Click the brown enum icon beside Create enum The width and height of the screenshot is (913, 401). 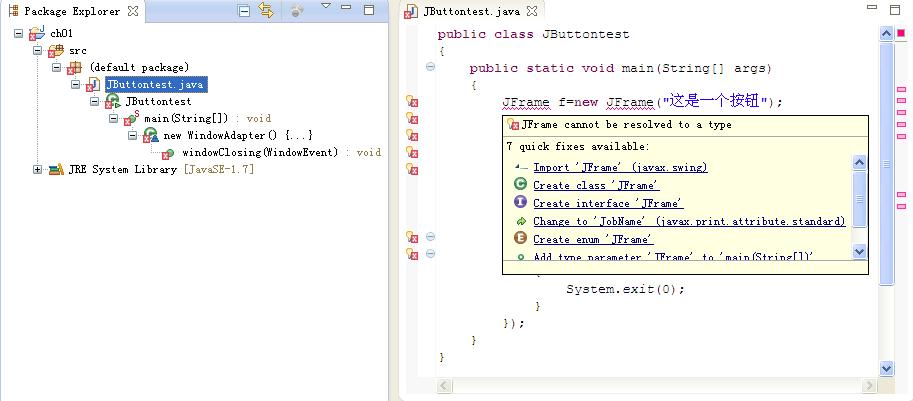[x=521, y=239]
